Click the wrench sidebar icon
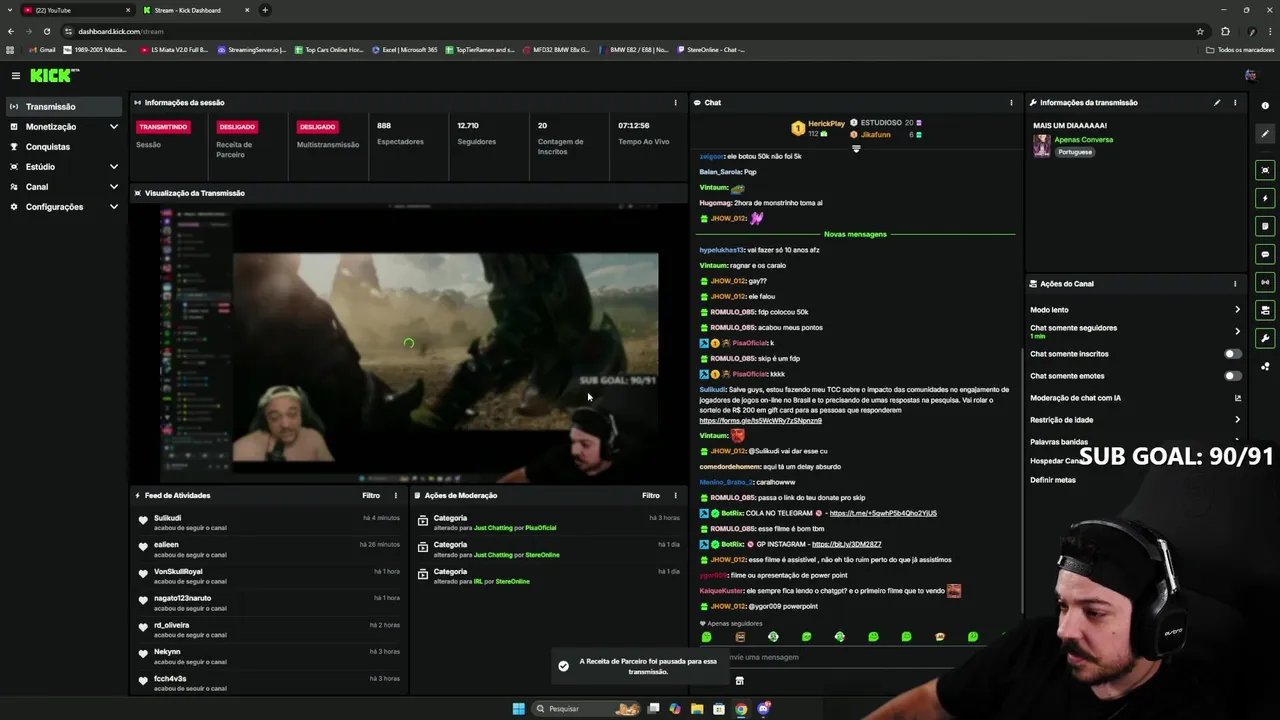Image resolution: width=1280 pixels, height=720 pixels. click(1265, 338)
